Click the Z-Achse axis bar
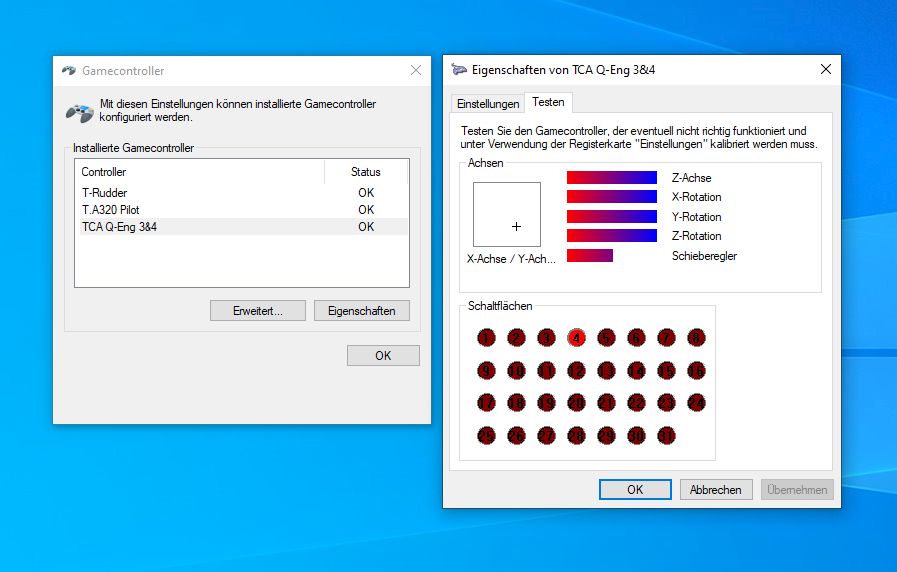897x572 pixels. (x=611, y=178)
